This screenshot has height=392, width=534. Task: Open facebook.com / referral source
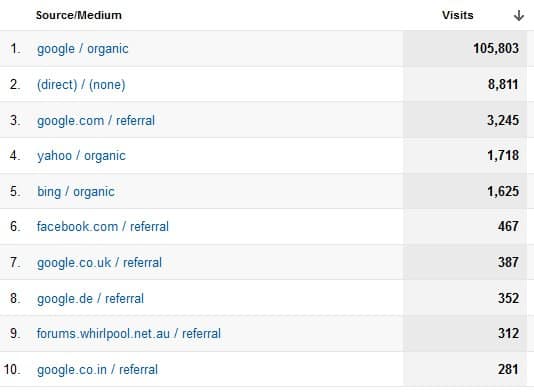[x=103, y=226]
